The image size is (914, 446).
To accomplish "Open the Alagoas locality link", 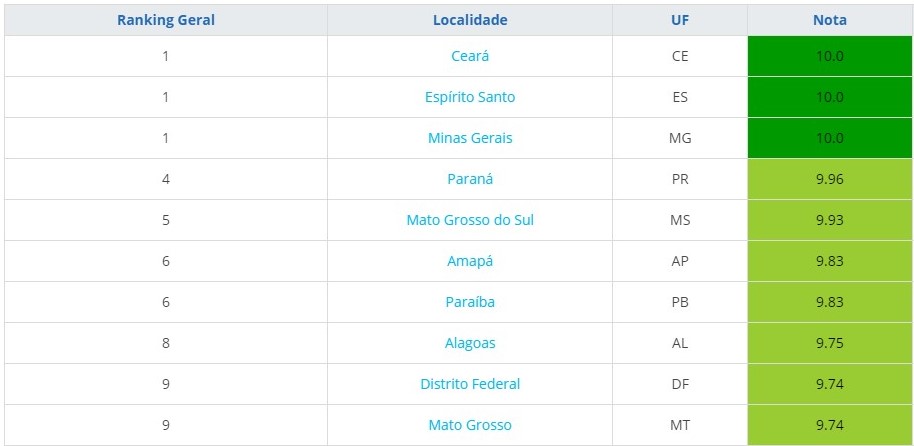I will click(470, 343).
